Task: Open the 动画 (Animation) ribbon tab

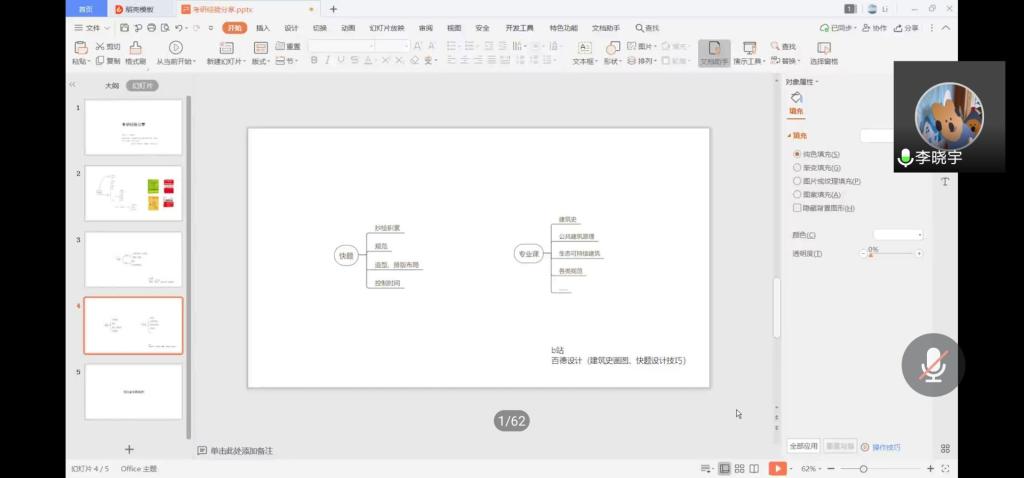Action: tap(348, 28)
